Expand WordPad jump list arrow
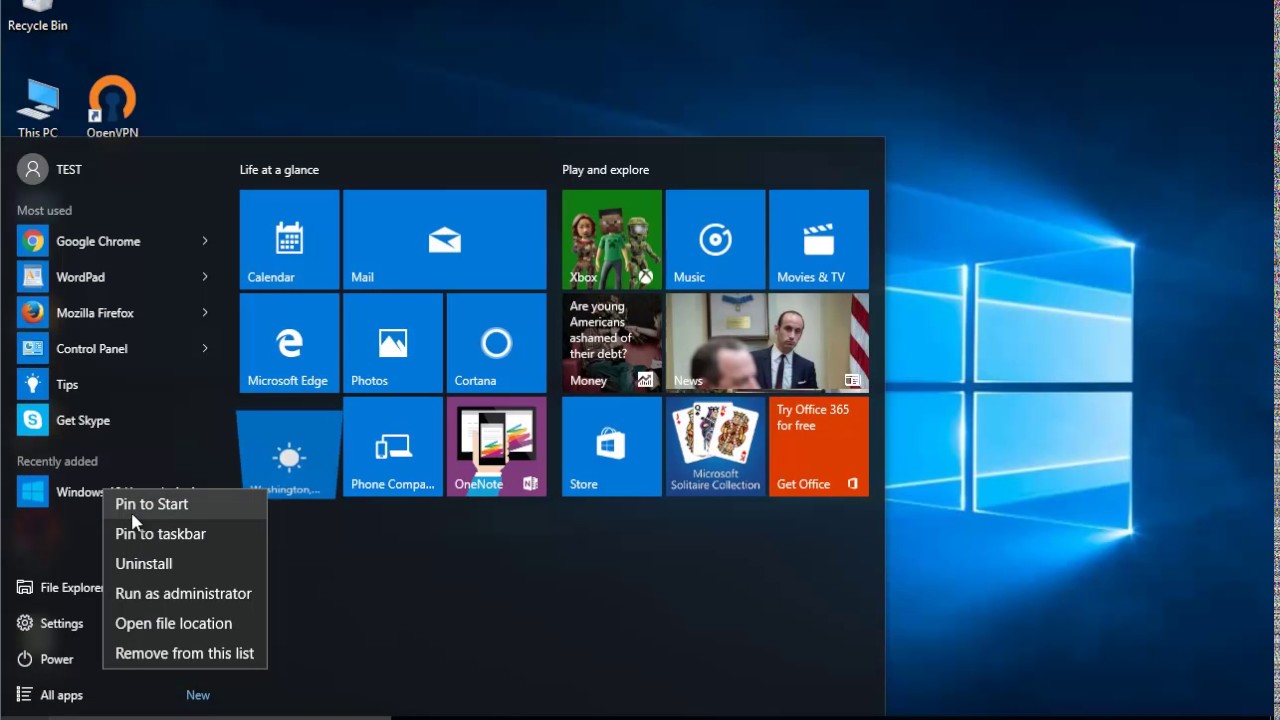 tap(205, 277)
